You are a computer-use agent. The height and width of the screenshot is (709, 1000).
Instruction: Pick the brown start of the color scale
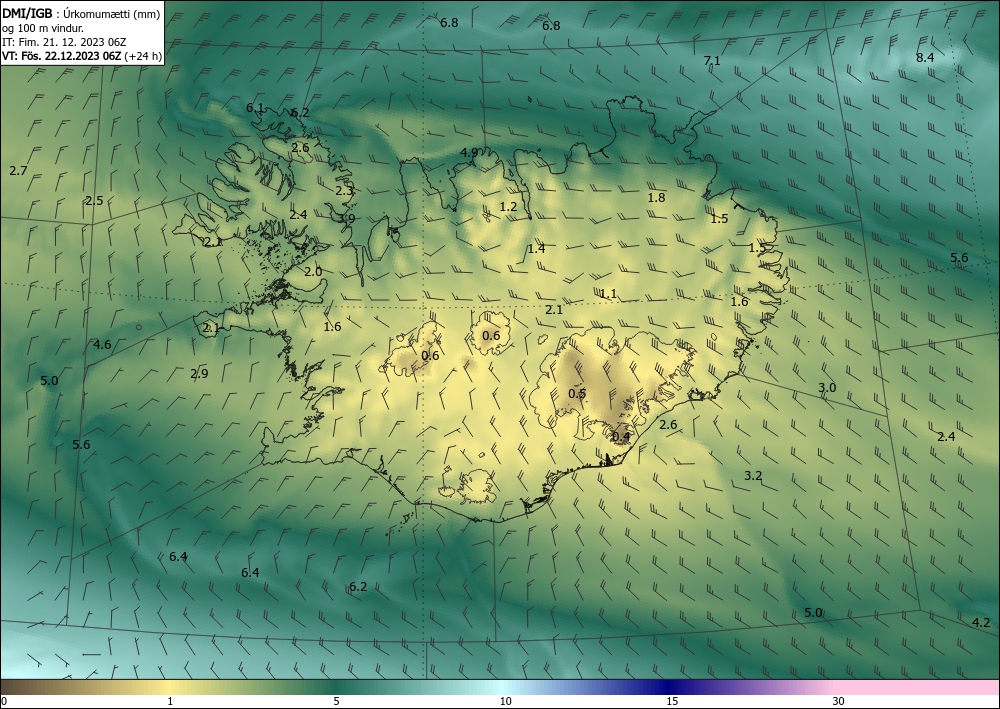[x=26, y=687]
